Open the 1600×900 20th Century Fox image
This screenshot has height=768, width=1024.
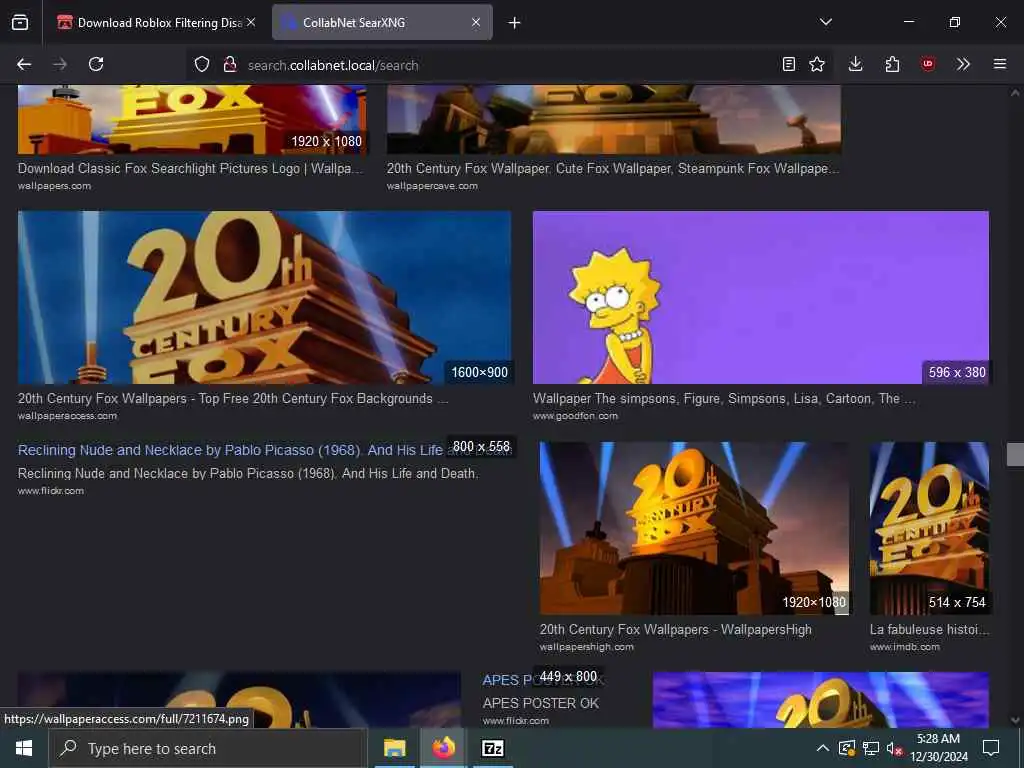tap(264, 297)
